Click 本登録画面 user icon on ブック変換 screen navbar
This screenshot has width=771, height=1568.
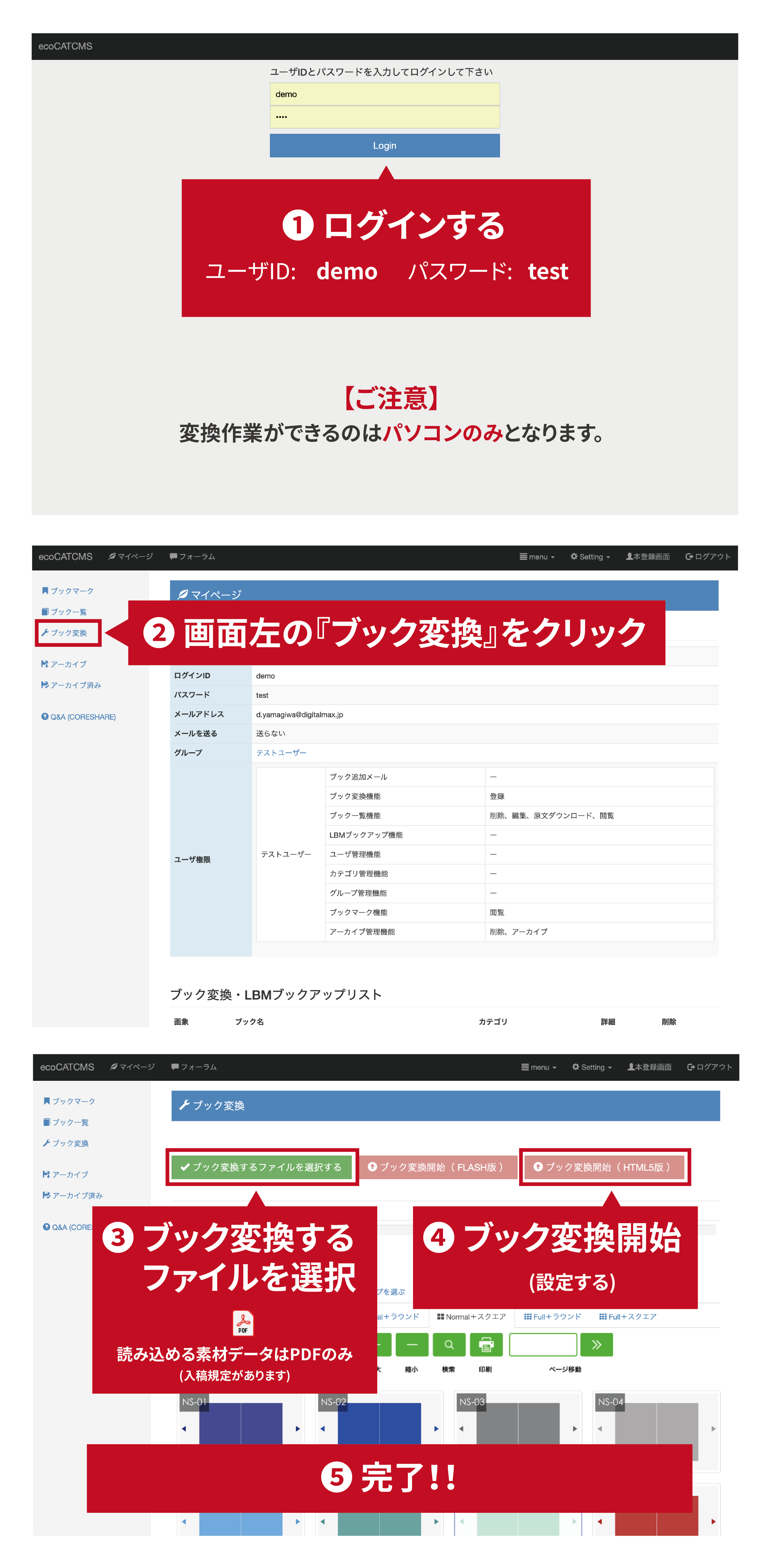tap(650, 1067)
